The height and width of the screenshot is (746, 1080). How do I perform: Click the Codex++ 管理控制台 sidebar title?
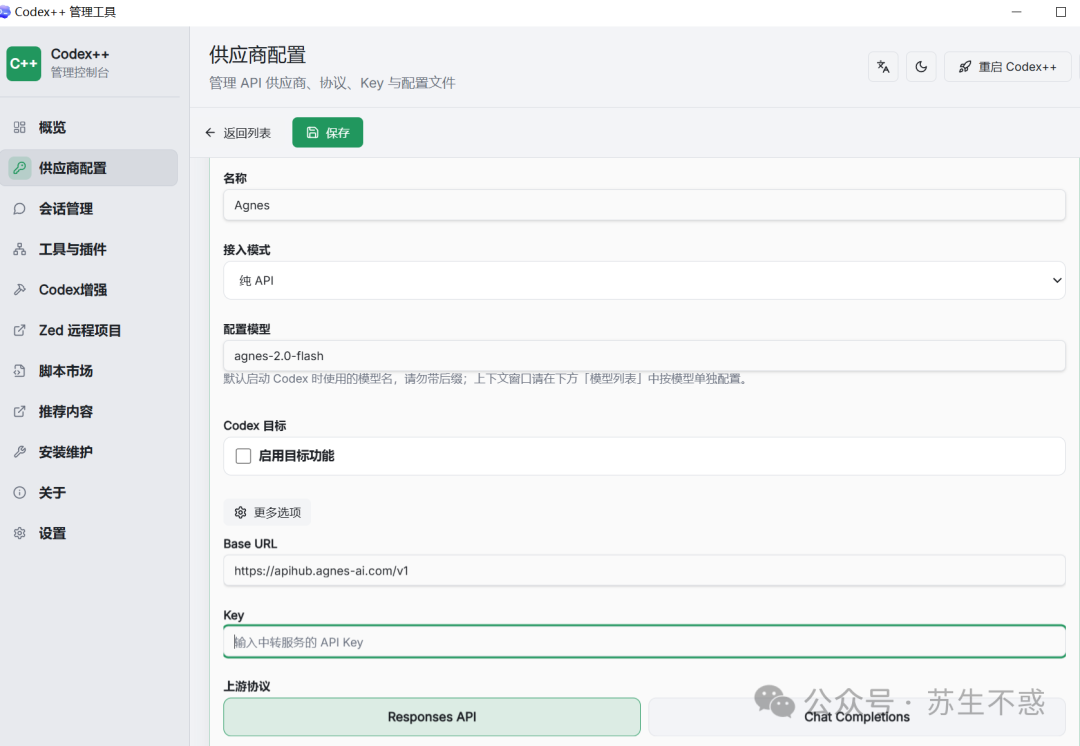[x=80, y=63]
